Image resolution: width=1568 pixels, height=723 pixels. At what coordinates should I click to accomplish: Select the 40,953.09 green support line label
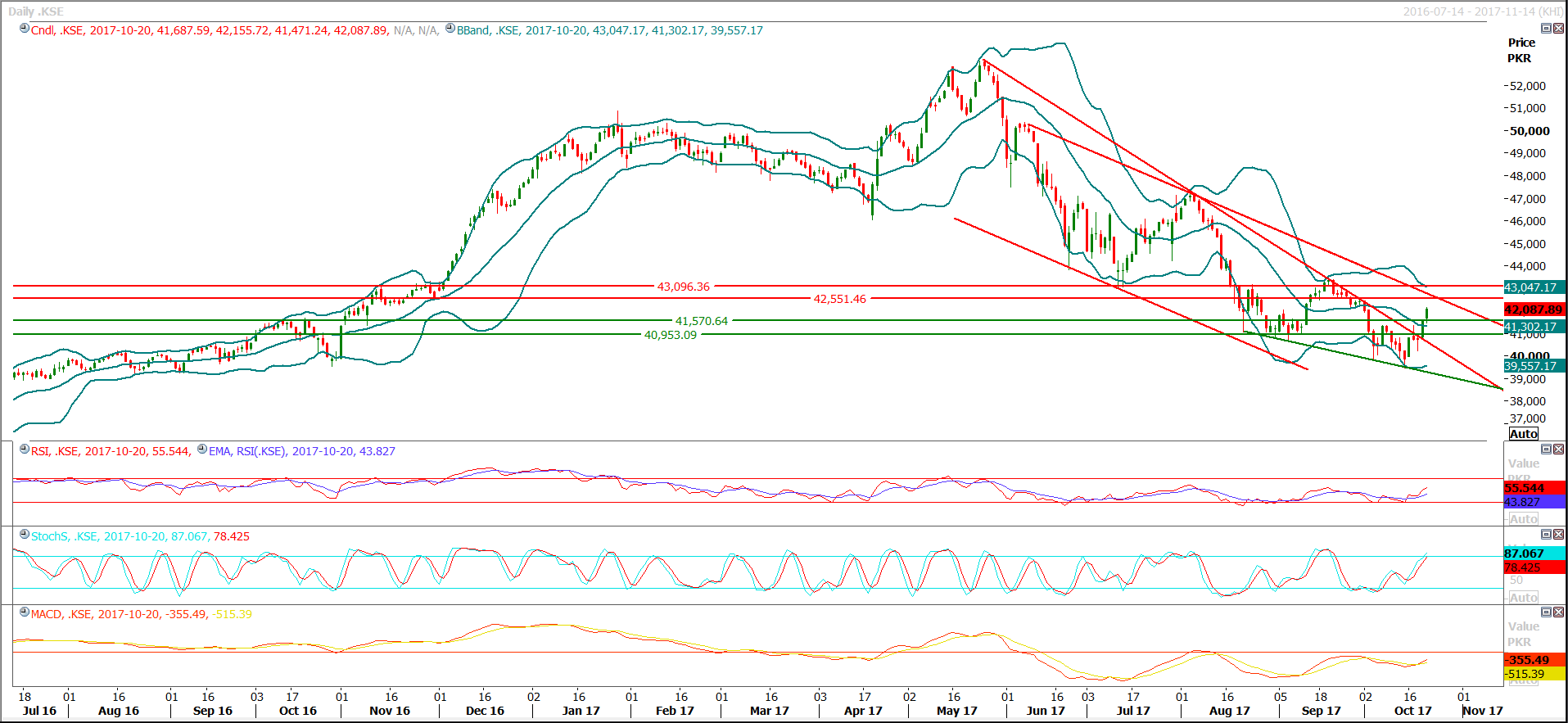point(670,335)
